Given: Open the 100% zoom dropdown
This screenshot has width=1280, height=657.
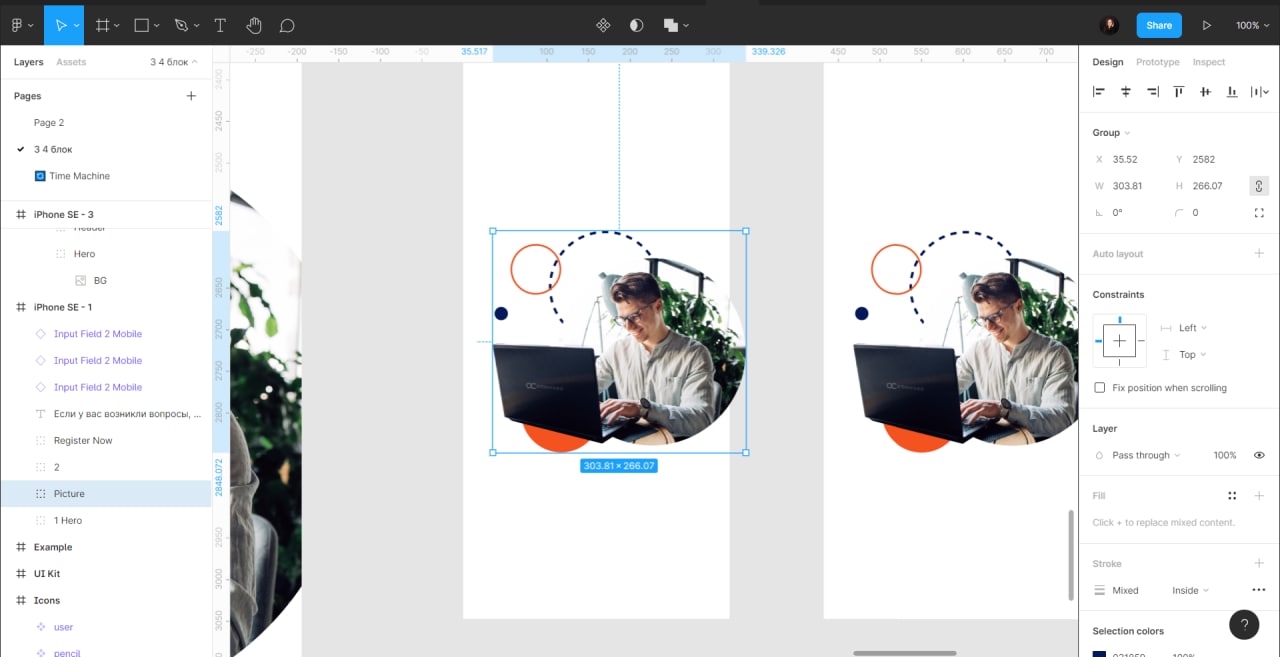Looking at the screenshot, I should coord(1252,25).
